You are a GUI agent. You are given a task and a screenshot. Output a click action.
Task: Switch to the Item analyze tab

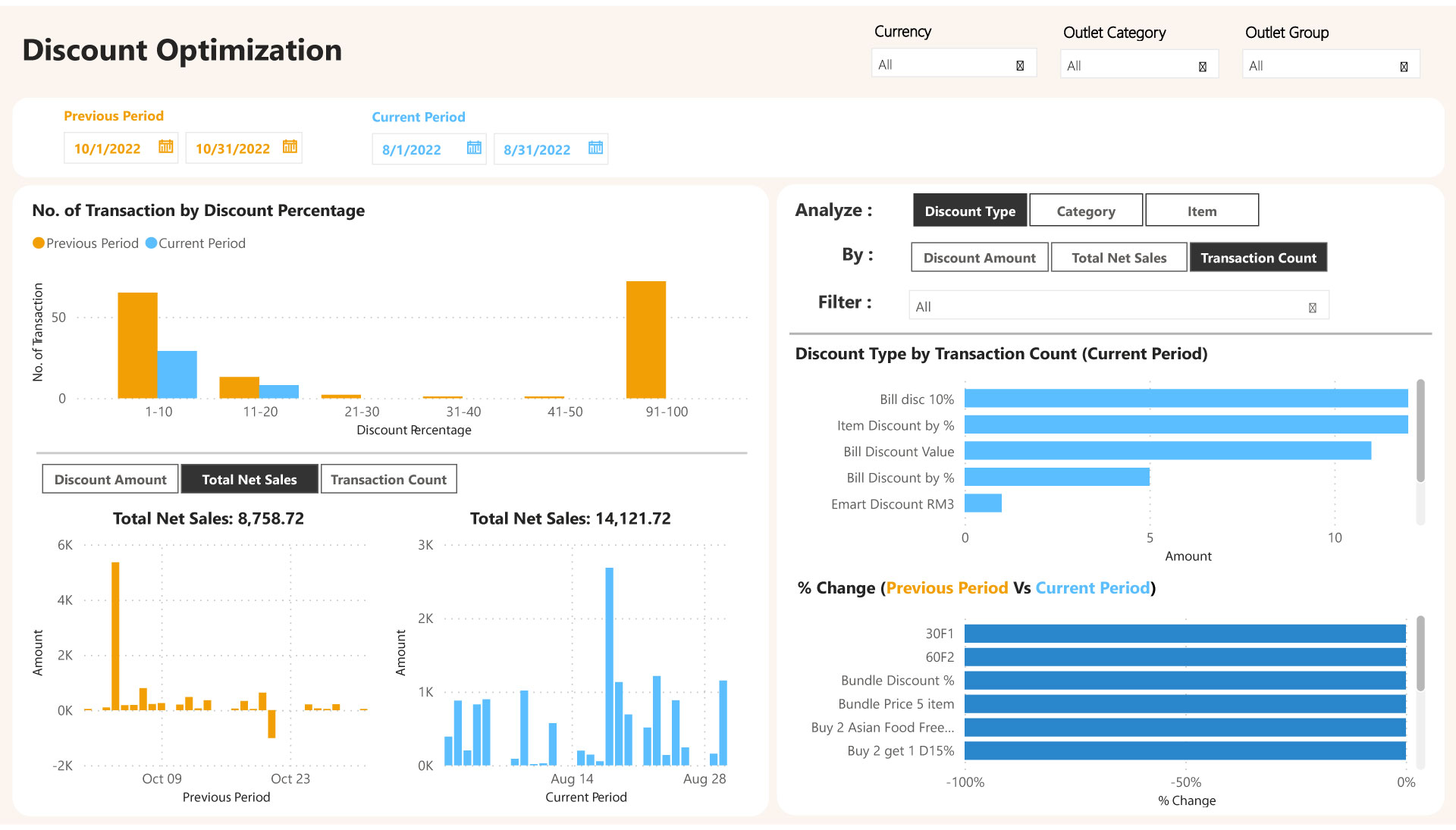point(1202,210)
